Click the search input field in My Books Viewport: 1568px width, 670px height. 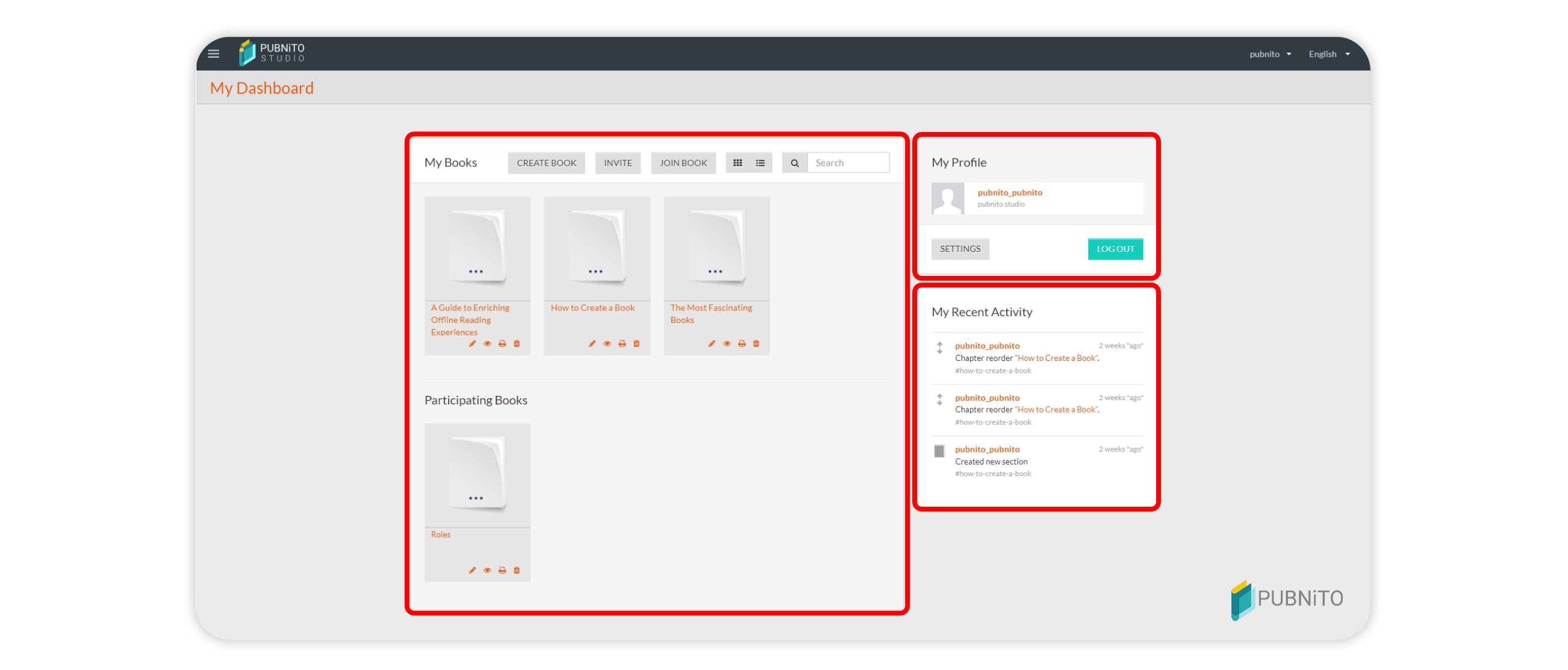(848, 163)
